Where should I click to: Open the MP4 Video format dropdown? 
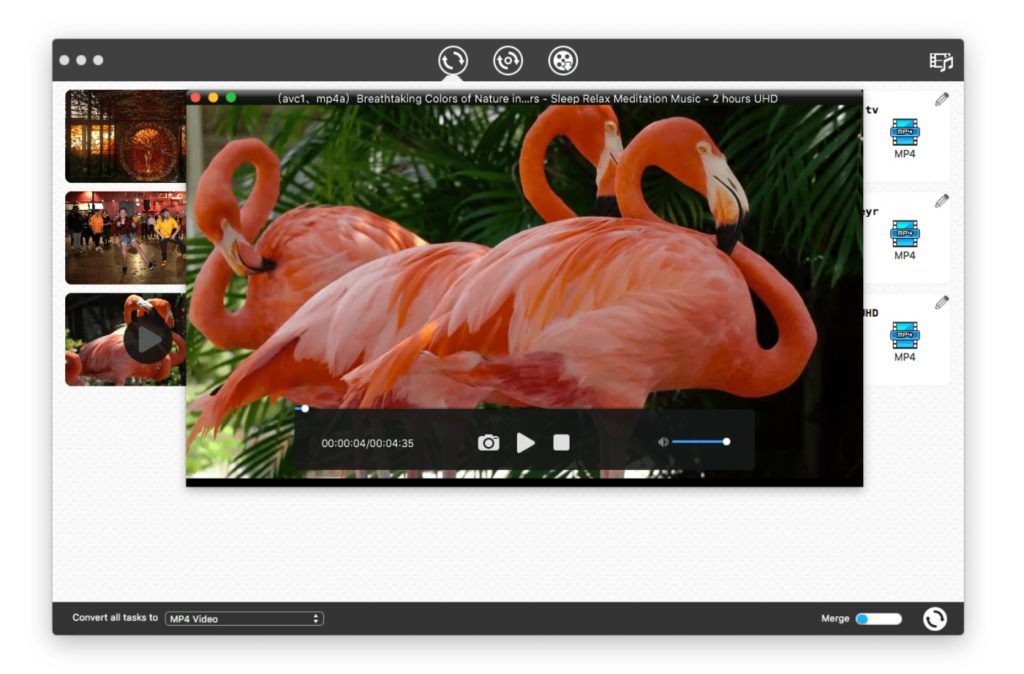pyautogui.click(x=244, y=619)
